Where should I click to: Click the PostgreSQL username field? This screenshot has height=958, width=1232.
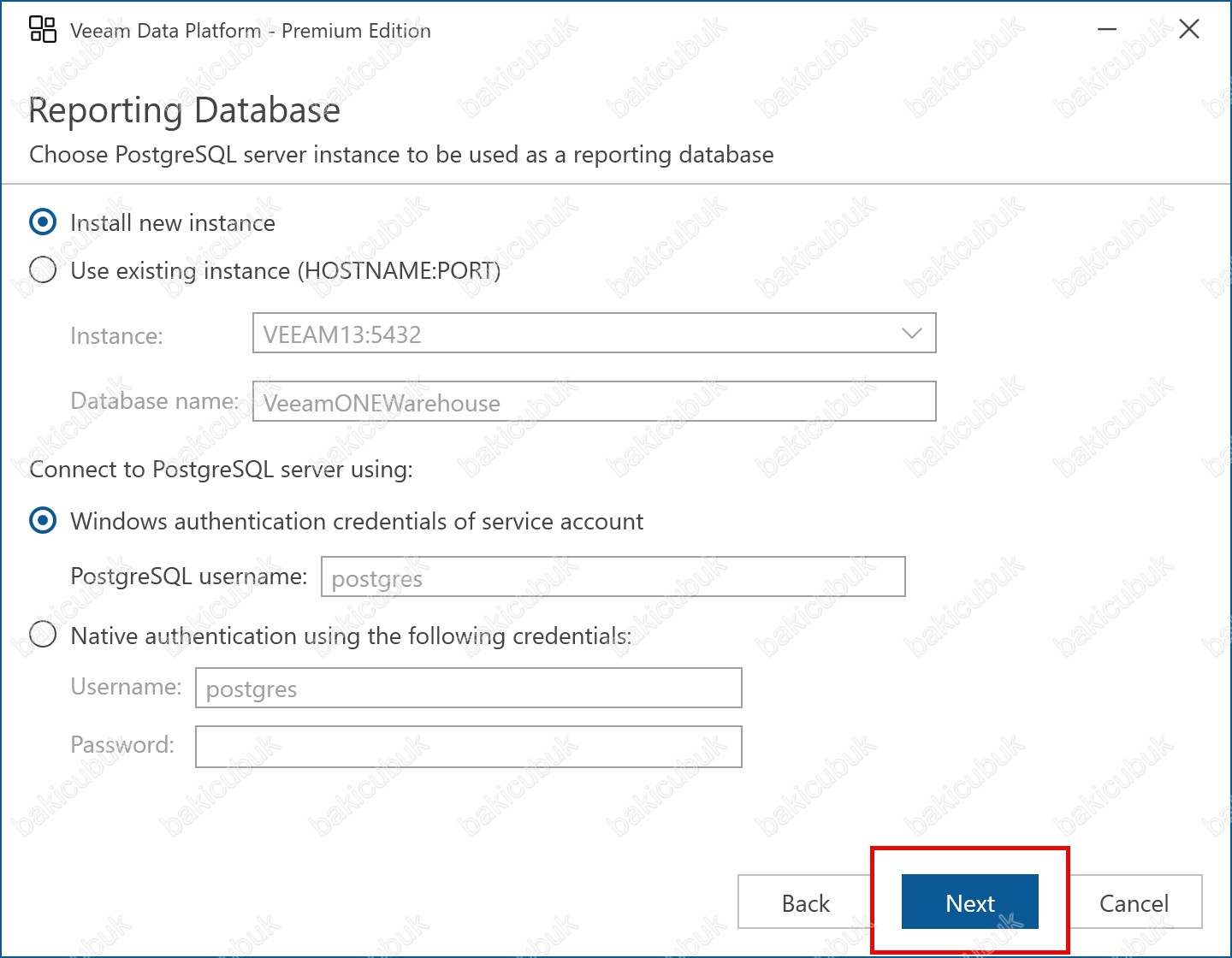613,577
